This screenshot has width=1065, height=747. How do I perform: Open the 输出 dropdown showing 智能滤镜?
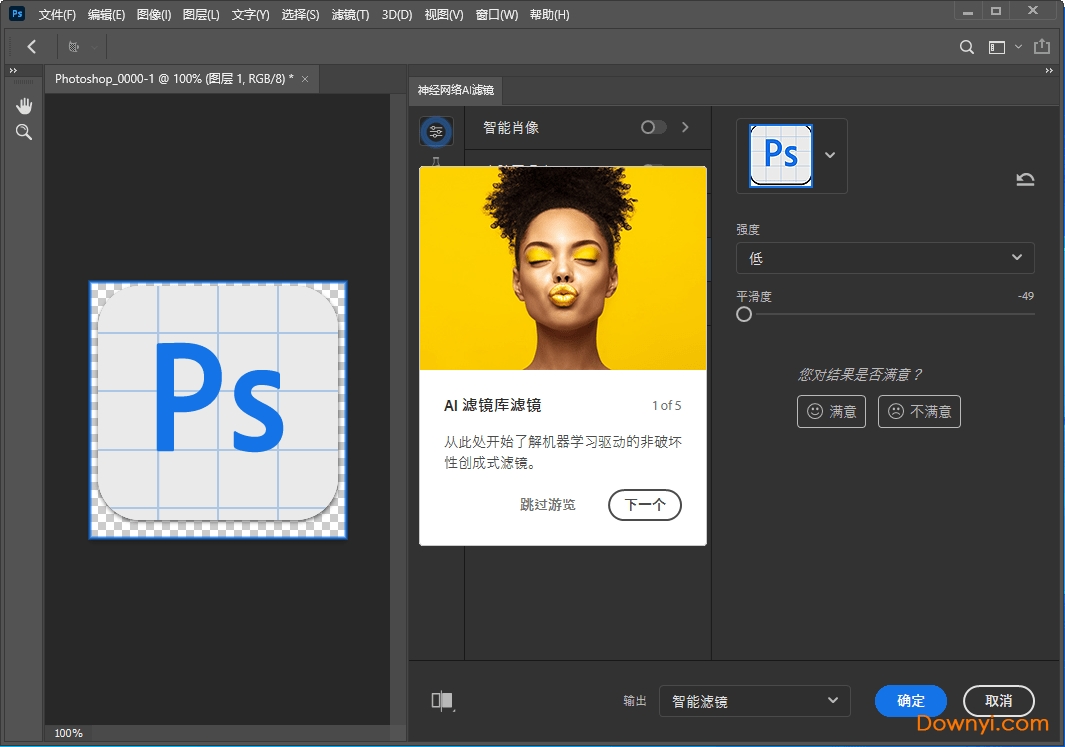[x=754, y=701]
